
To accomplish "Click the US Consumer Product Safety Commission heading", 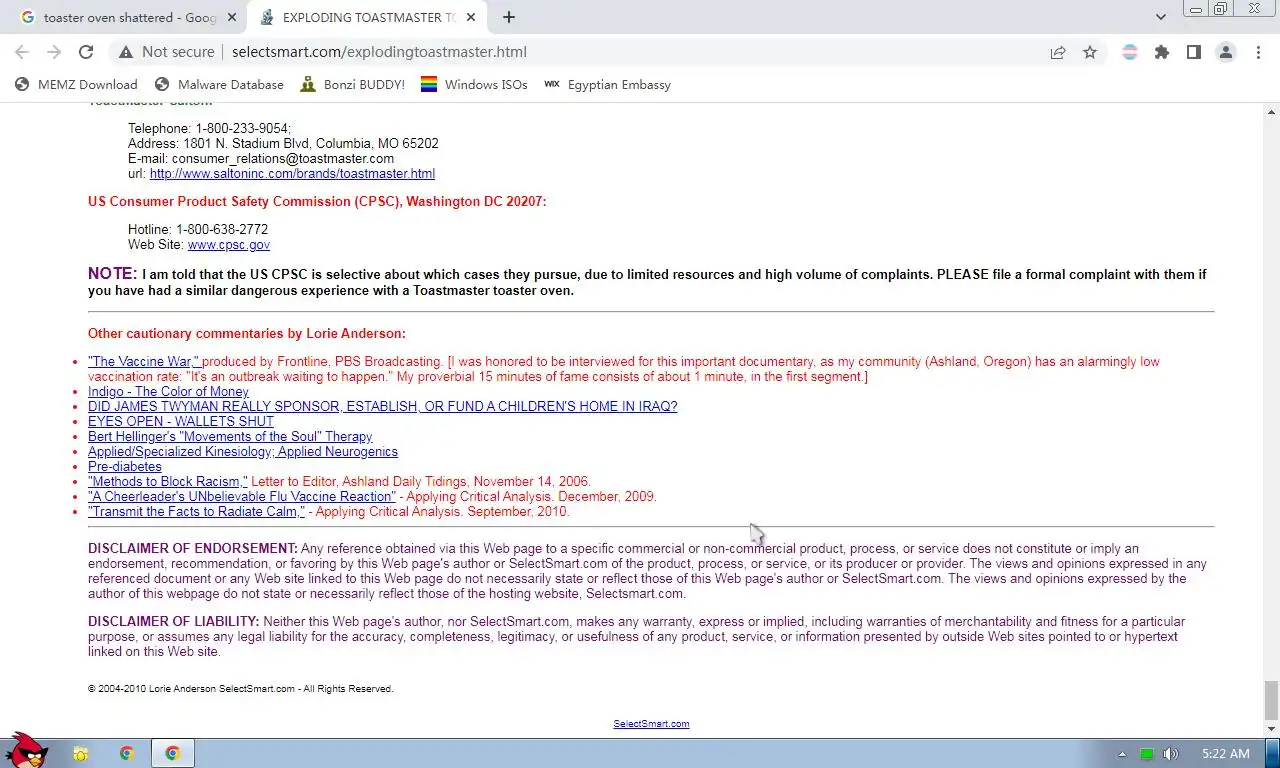I will pyautogui.click(x=317, y=202).
